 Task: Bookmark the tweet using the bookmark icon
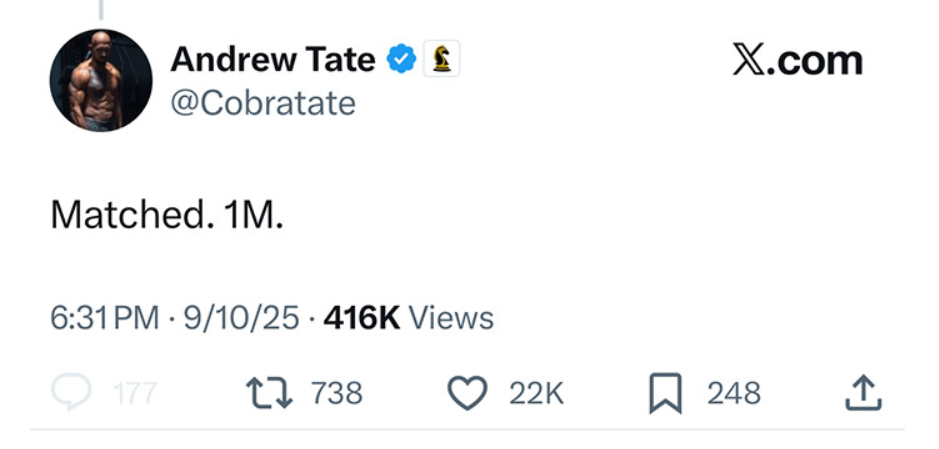[664, 393]
